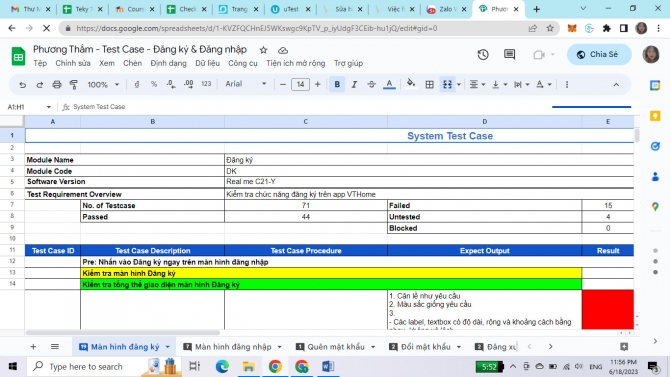Switch to Quên mật khẩu sheet tab
This screenshot has width=670, height=377.
click(336, 347)
